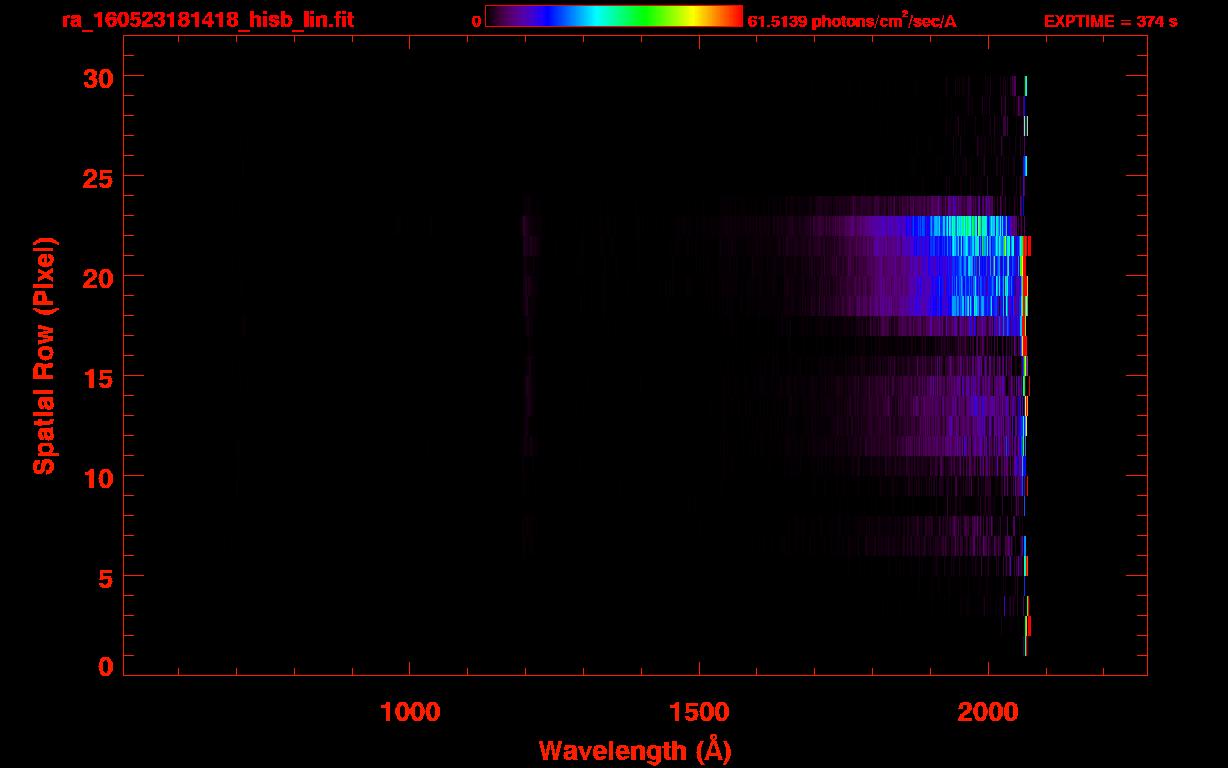
Task: Click the 61.5139 photons/cm²/sec/A label
Action: (852, 20)
